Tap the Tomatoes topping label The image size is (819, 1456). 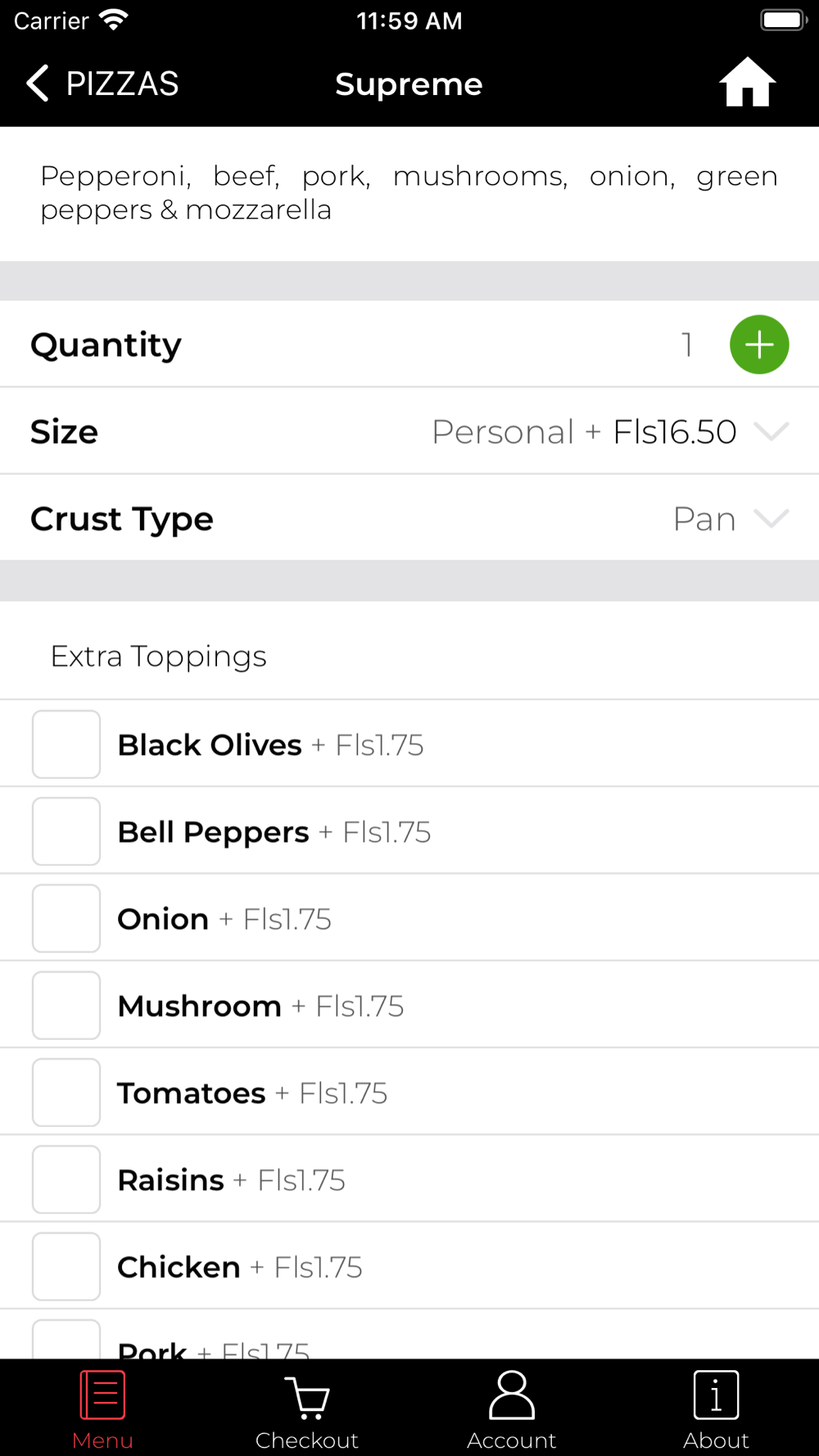192,1093
